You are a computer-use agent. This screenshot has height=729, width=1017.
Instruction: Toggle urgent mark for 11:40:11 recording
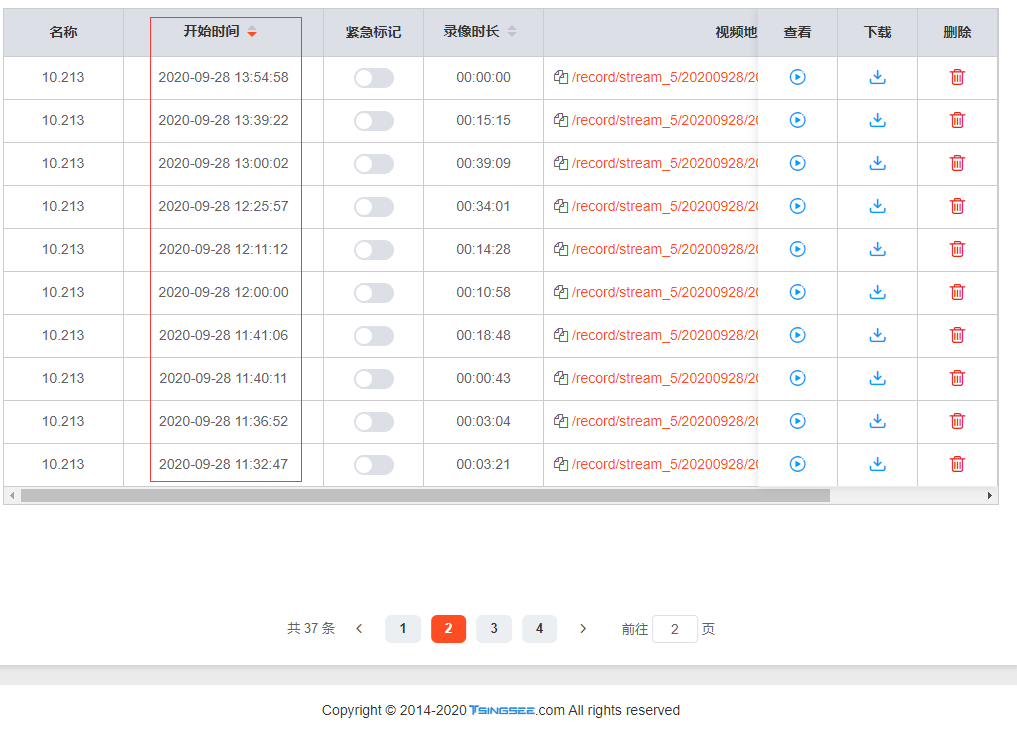(x=374, y=379)
